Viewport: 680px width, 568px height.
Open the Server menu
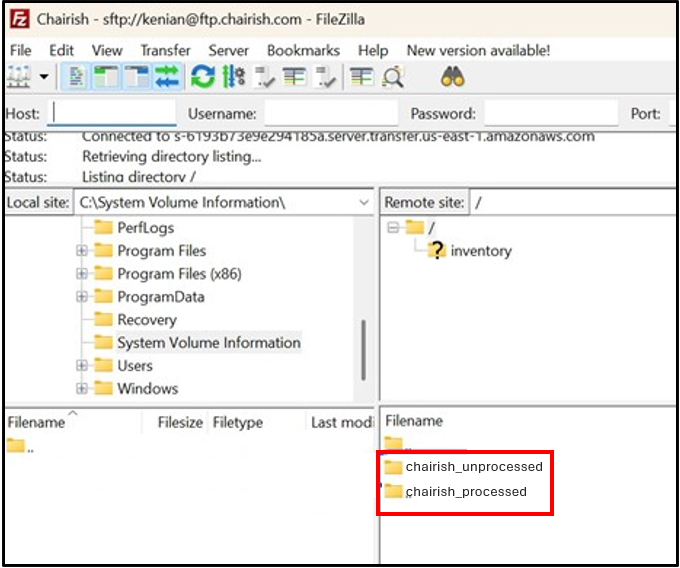(x=228, y=50)
